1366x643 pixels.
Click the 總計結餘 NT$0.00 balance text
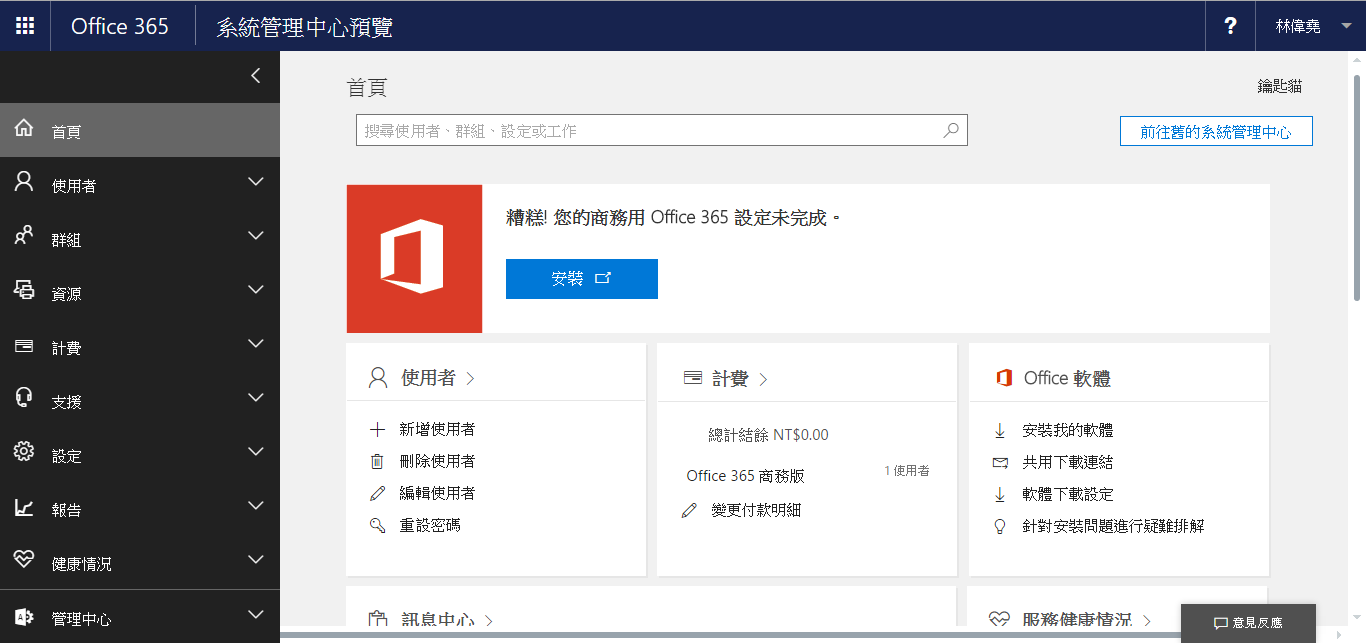pos(768,435)
